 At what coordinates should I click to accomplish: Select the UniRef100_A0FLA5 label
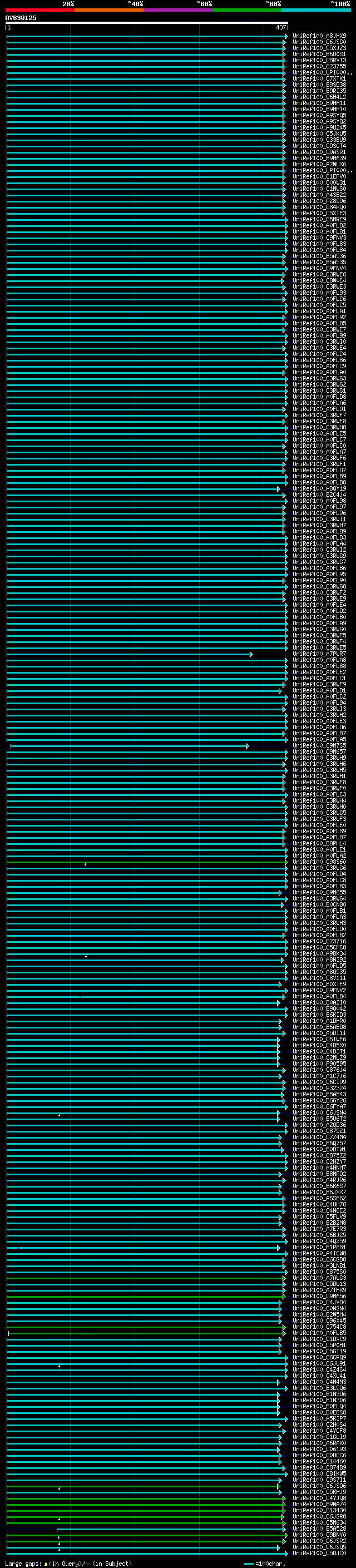(x=319, y=740)
